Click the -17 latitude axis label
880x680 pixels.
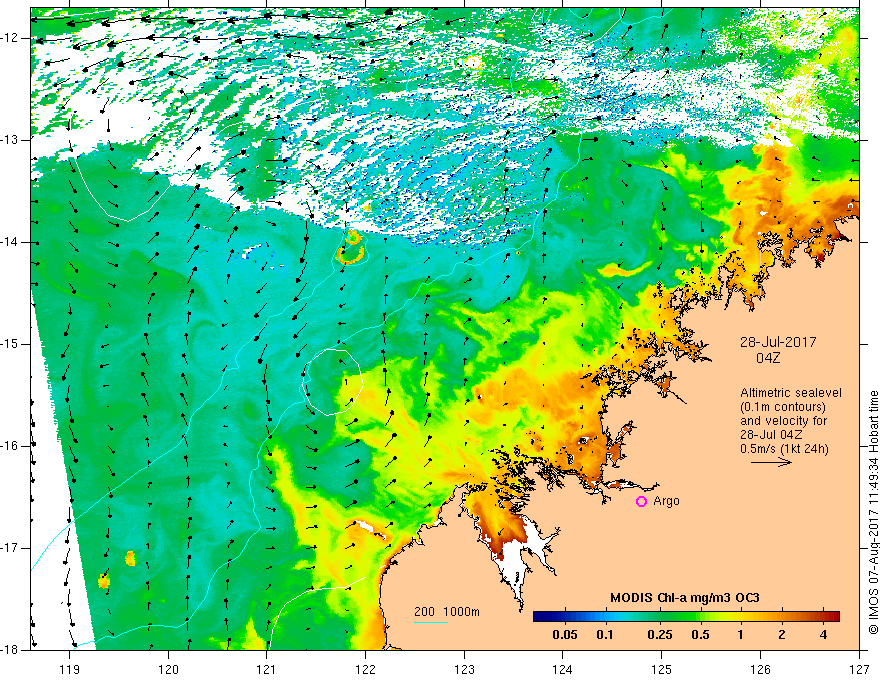[10, 548]
